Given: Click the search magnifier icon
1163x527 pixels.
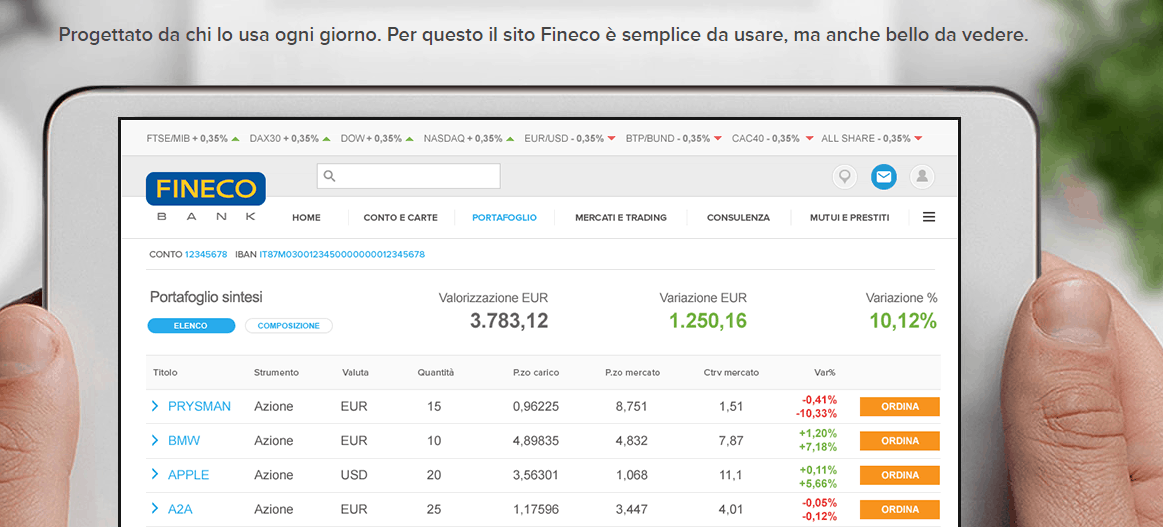Looking at the screenshot, I should coord(330,176).
